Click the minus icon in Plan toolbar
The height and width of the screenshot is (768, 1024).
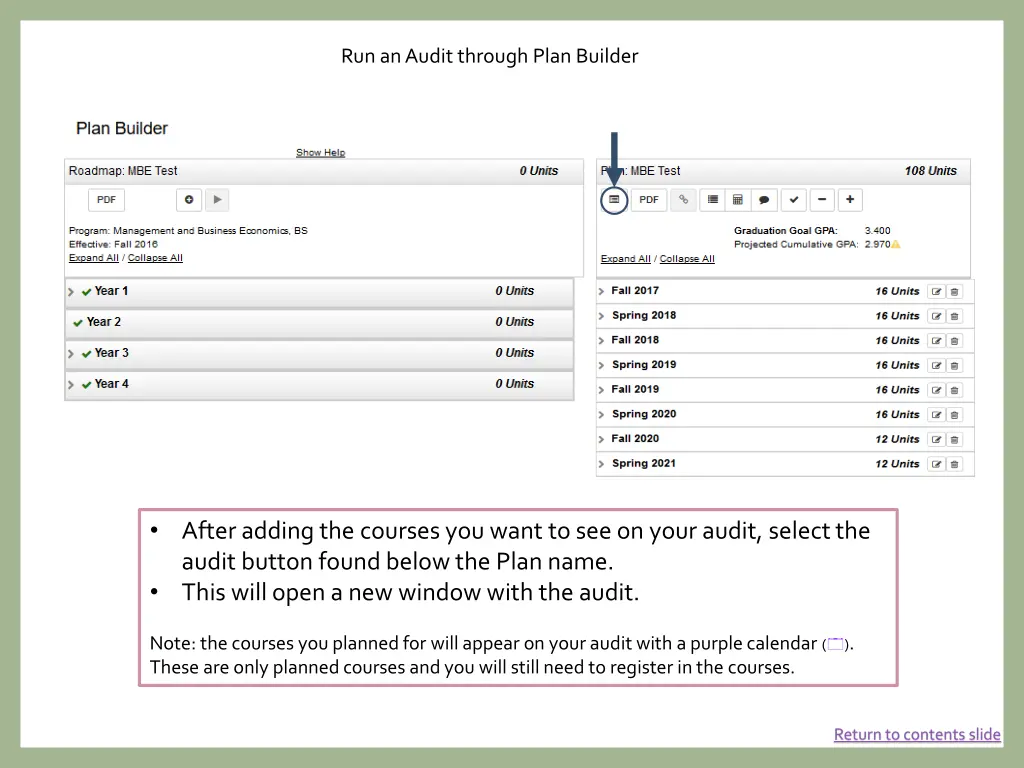[x=821, y=200]
